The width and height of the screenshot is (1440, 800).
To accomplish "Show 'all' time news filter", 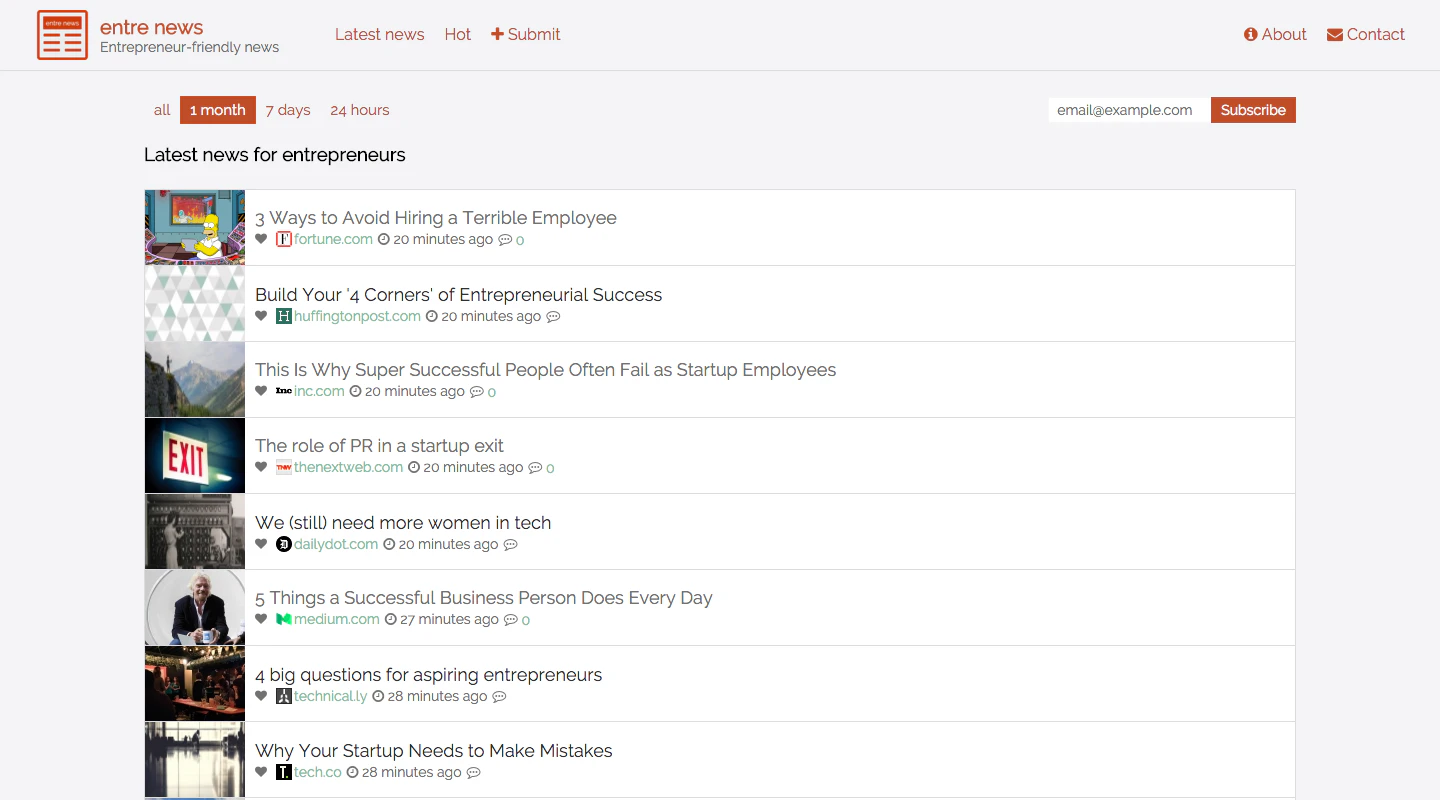I will pos(162,110).
